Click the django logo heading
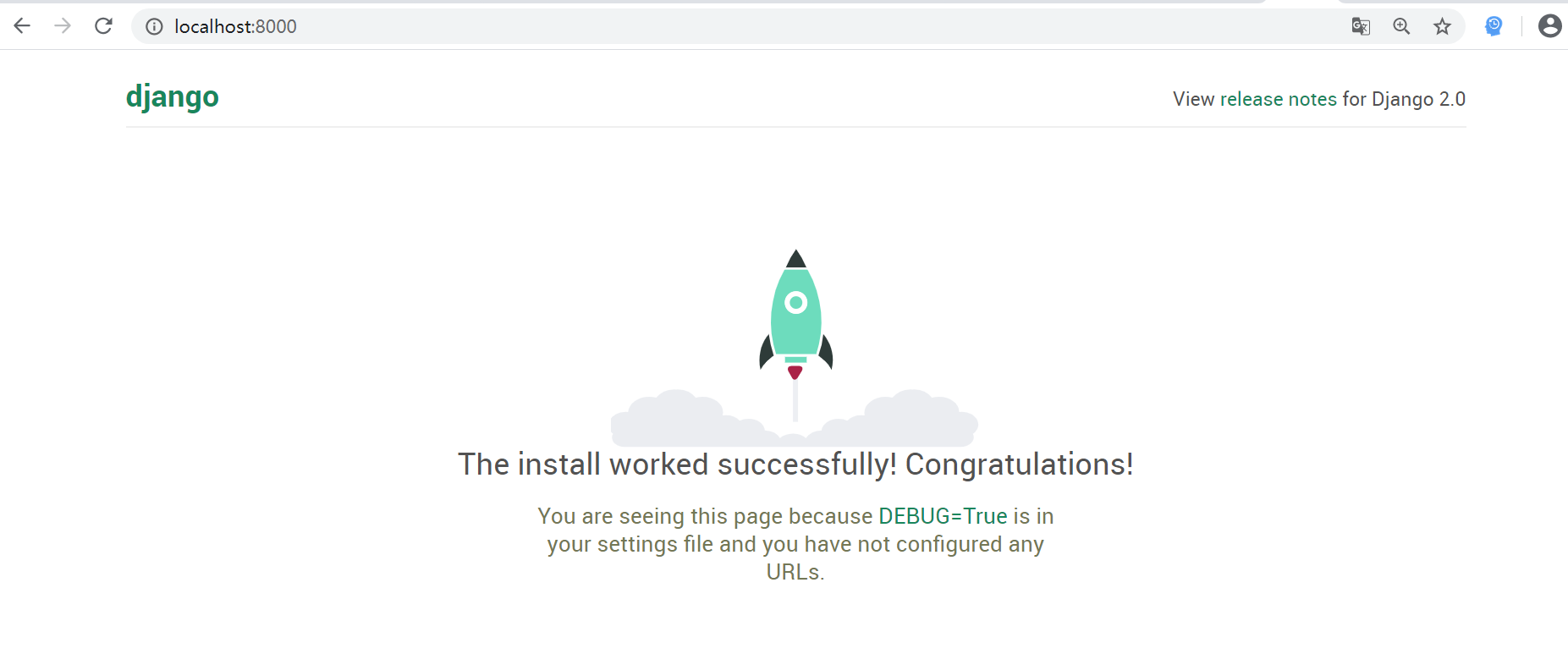 coord(173,97)
